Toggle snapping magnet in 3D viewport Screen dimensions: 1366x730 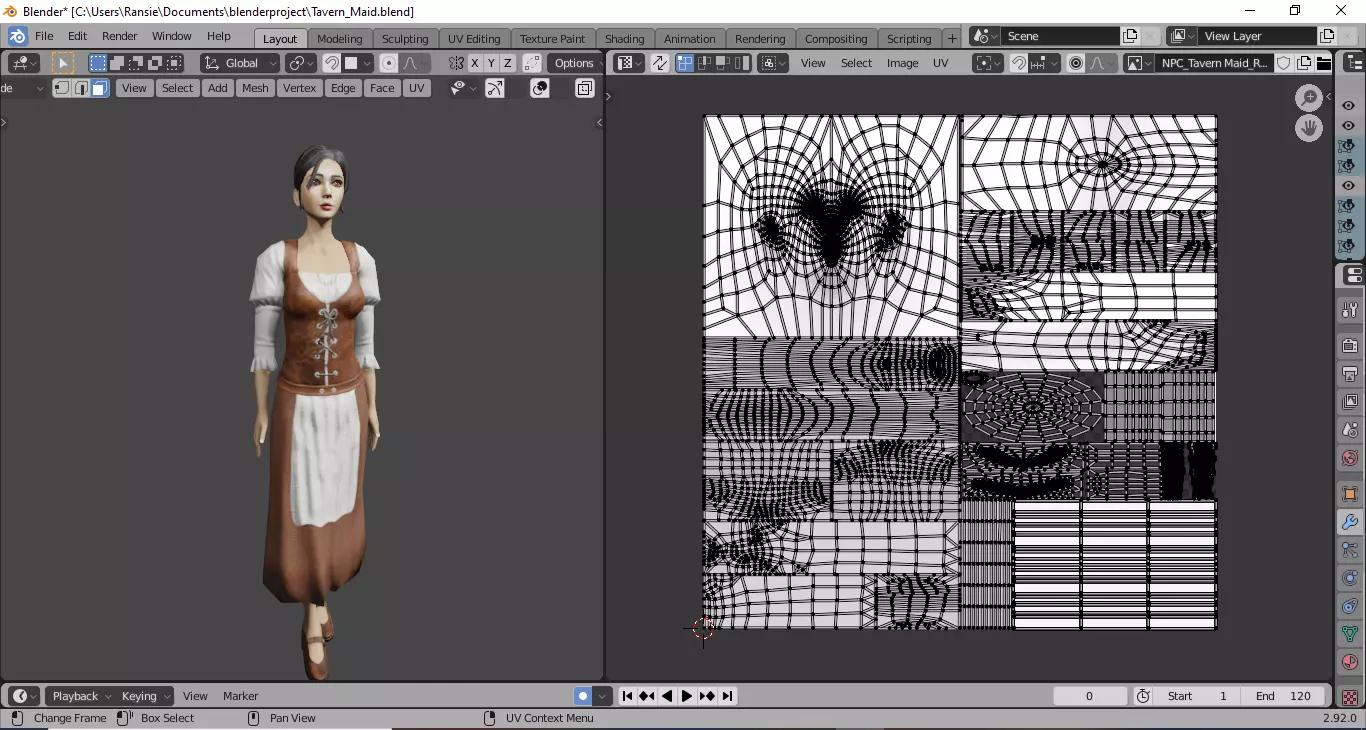coord(331,63)
